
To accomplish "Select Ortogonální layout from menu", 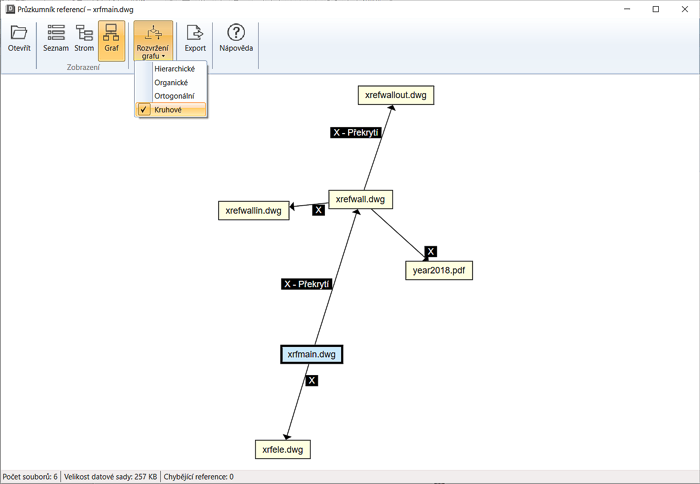I will [174, 96].
